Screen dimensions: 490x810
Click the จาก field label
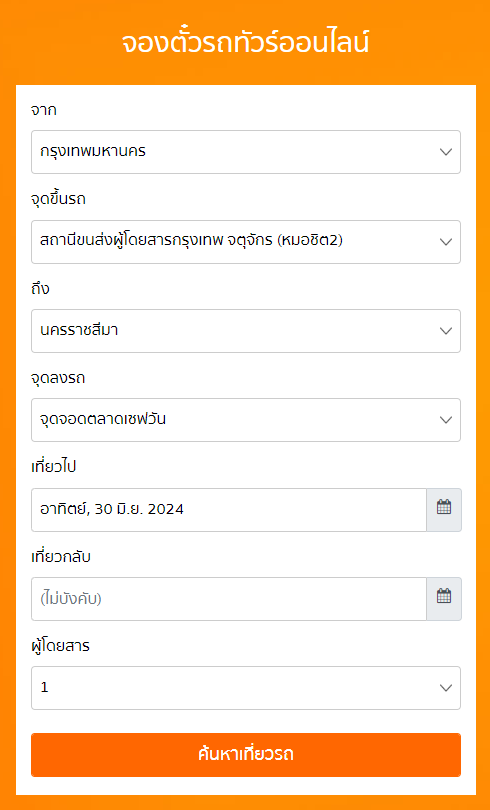tap(44, 110)
